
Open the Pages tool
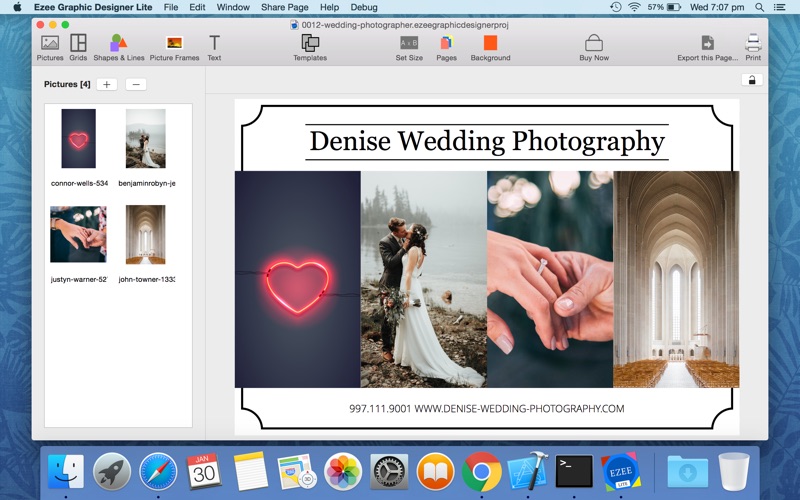[x=446, y=44]
